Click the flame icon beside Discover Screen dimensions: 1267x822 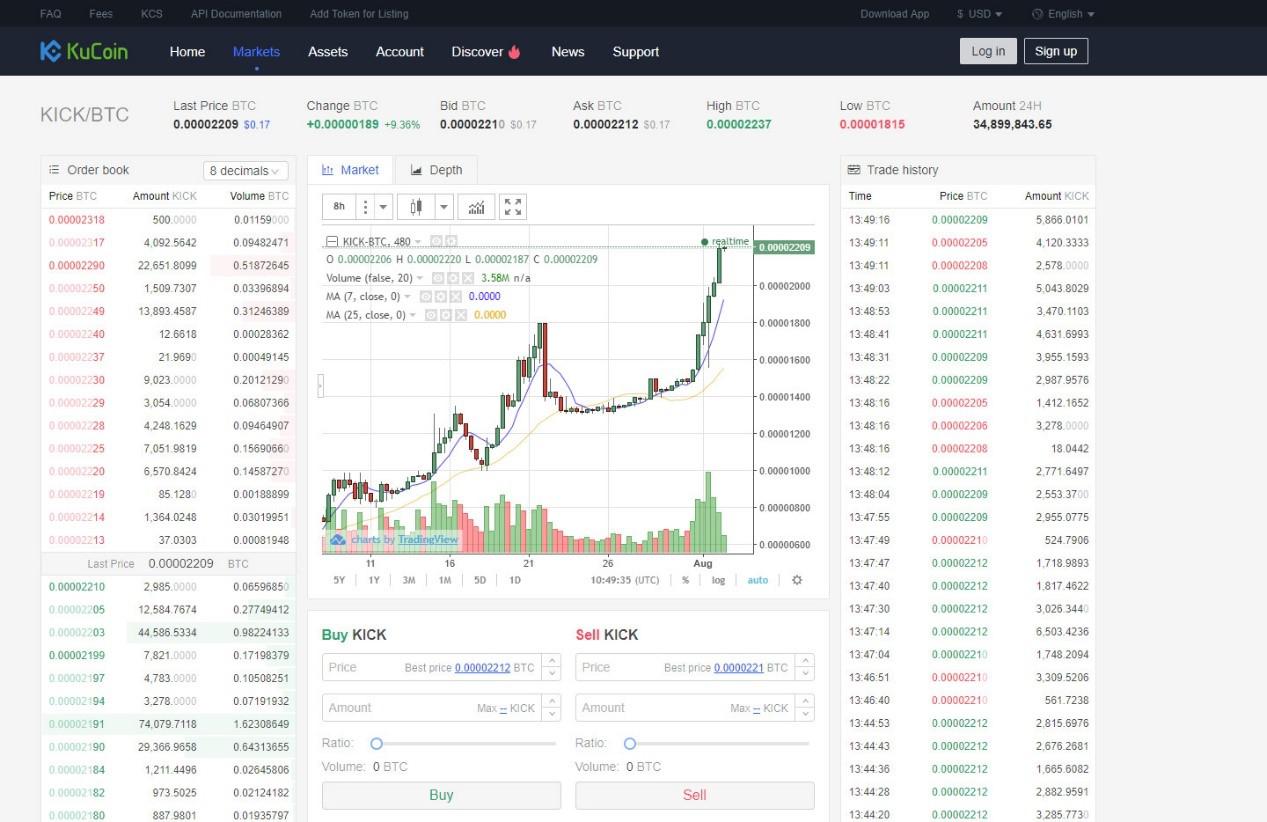[515, 52]
